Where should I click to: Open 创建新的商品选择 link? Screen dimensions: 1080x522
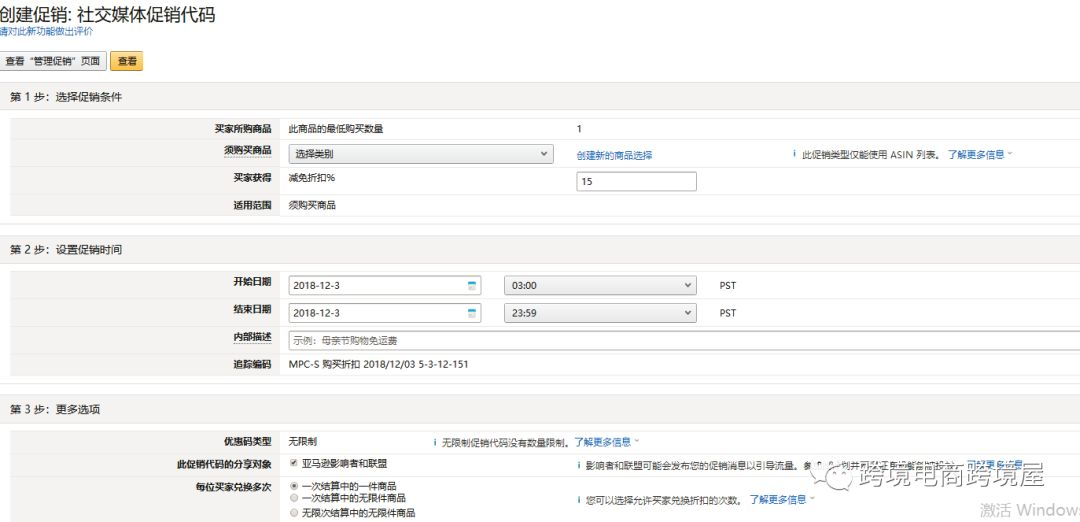(614, 156)
